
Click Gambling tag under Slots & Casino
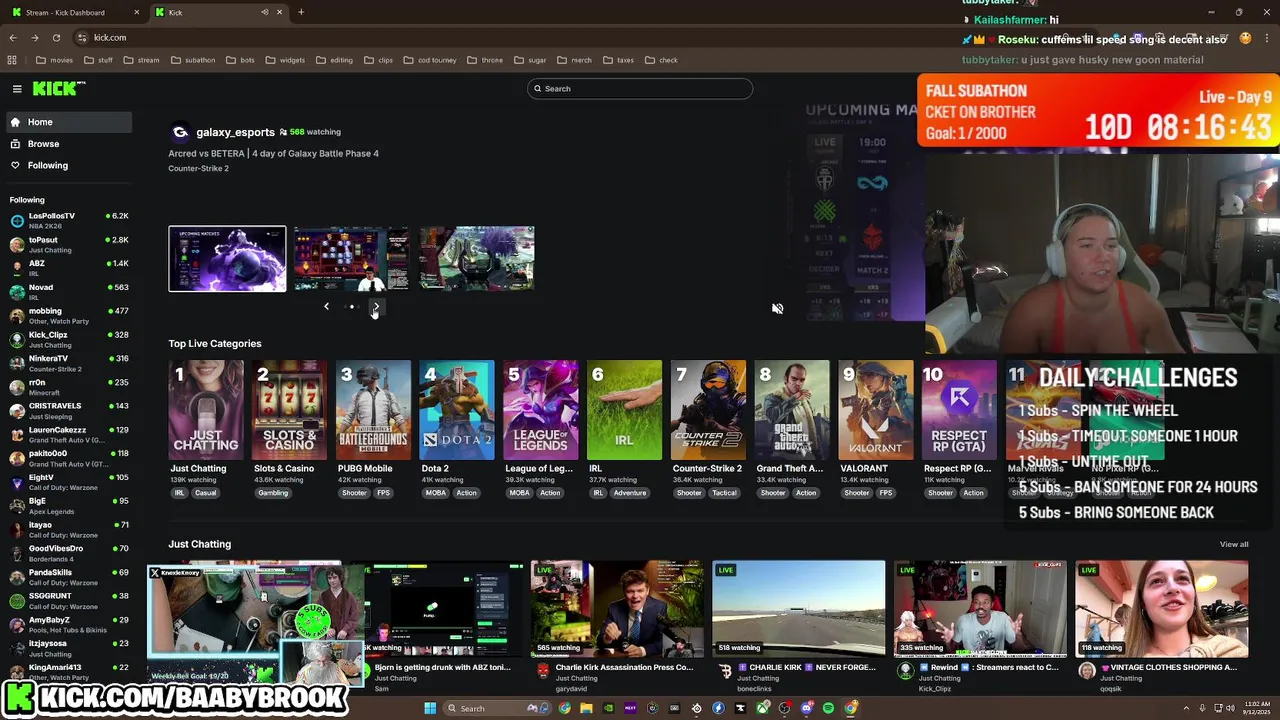pos(273,493)
